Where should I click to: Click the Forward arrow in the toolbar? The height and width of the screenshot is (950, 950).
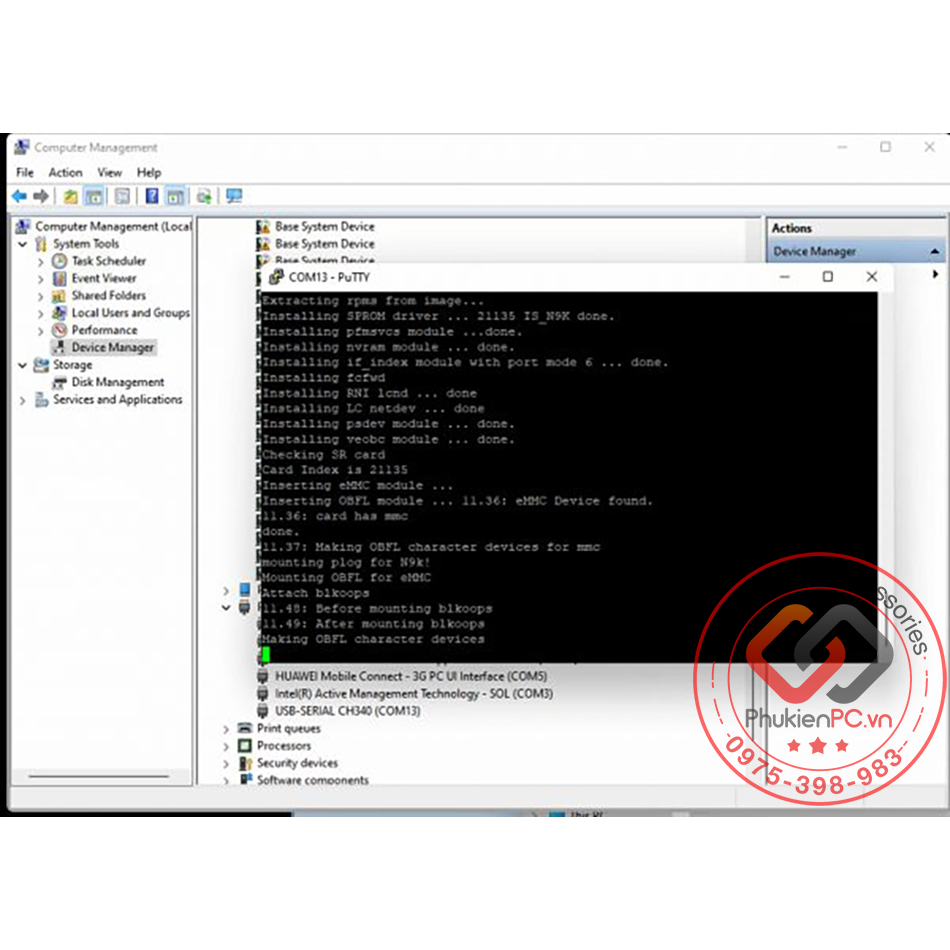(x=41, y=196)
